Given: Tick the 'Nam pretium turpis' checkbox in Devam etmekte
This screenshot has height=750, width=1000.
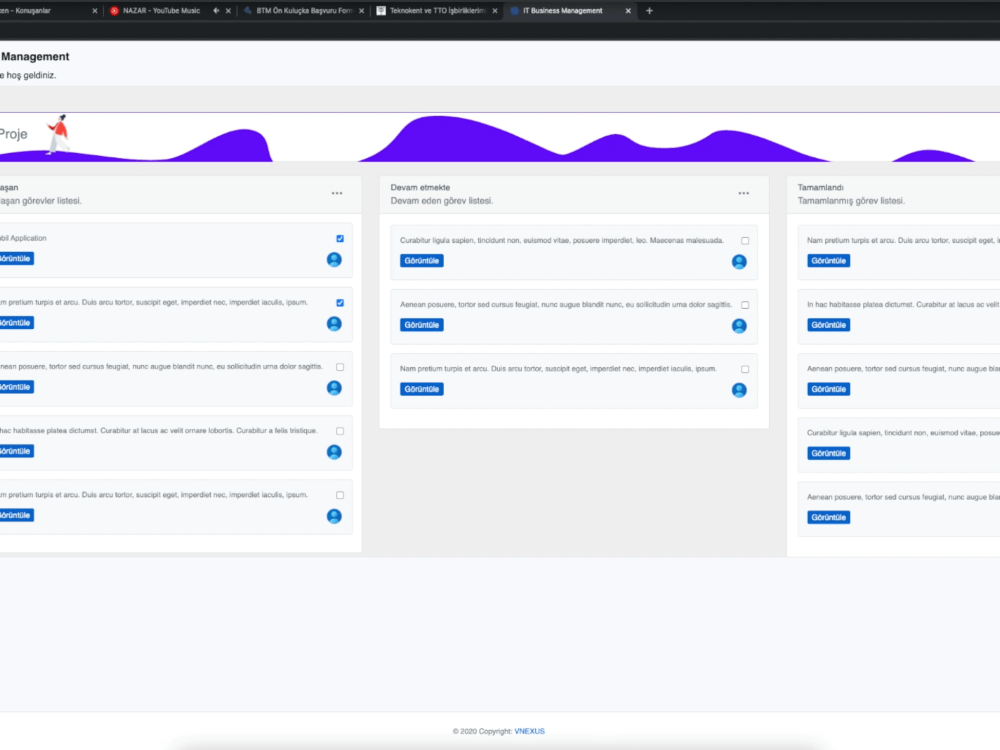Looking at the screenshot, I should click(x=745, y=369).
